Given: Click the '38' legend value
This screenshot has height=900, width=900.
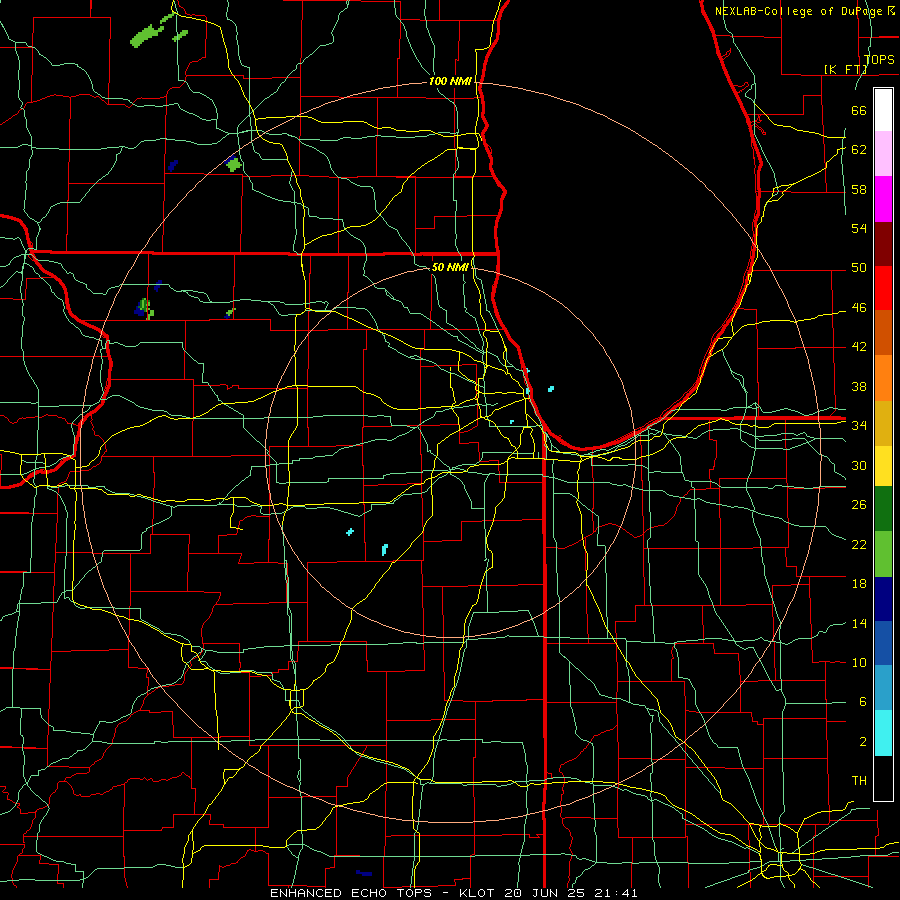Looking at the screenshot, I should pos(859,387).
